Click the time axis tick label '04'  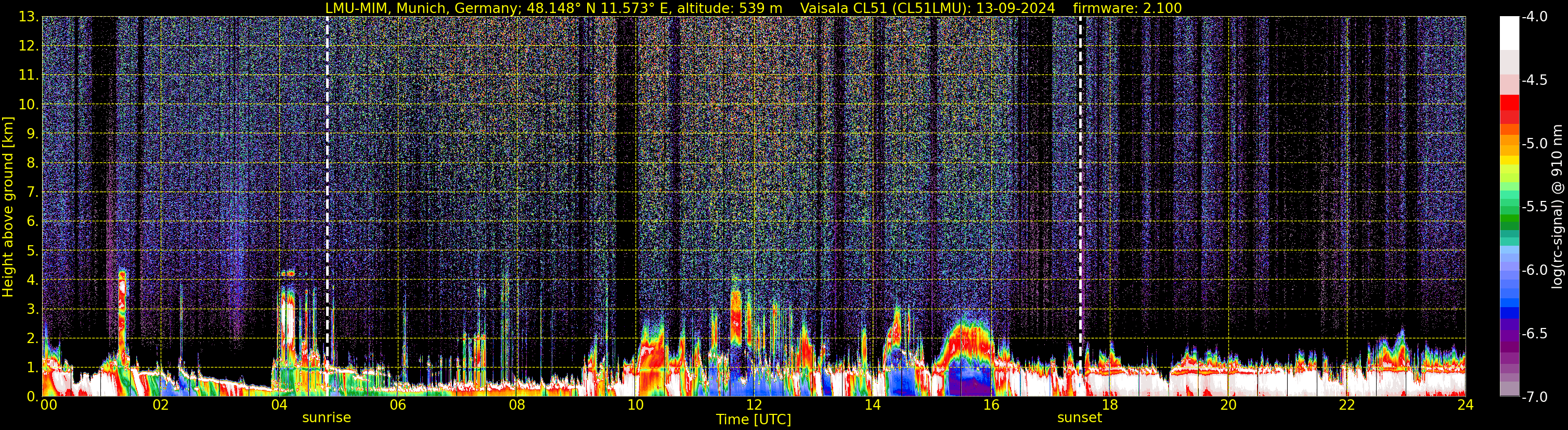pos(279,405)
